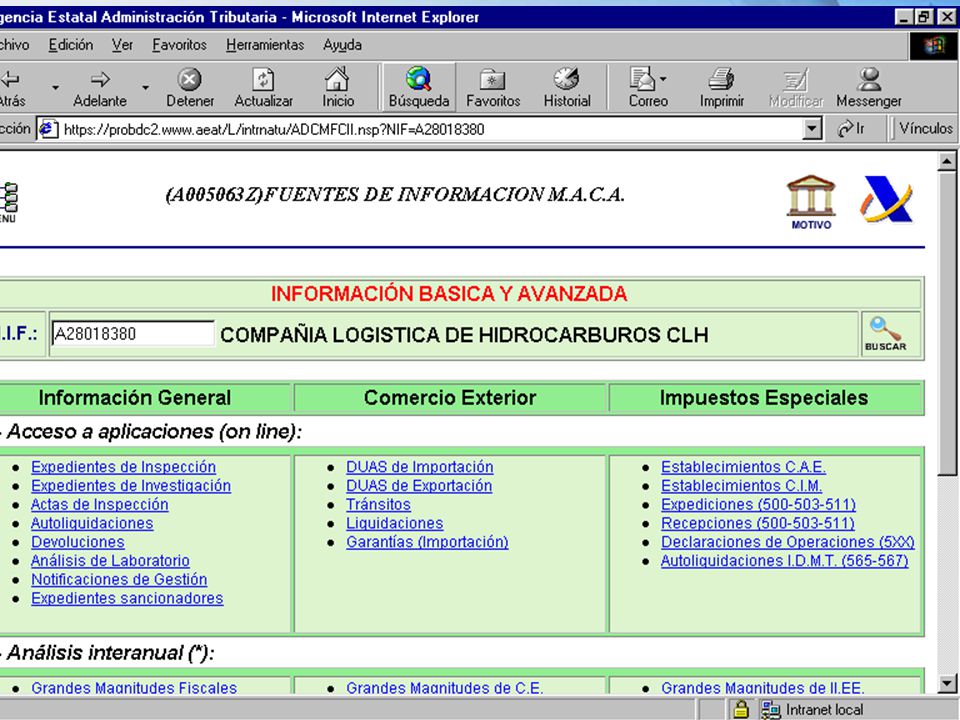The width and height of the screenshot is (960, 720).
Task: Open the Correo dropdown arrow
Action: [x=662, y=79]
